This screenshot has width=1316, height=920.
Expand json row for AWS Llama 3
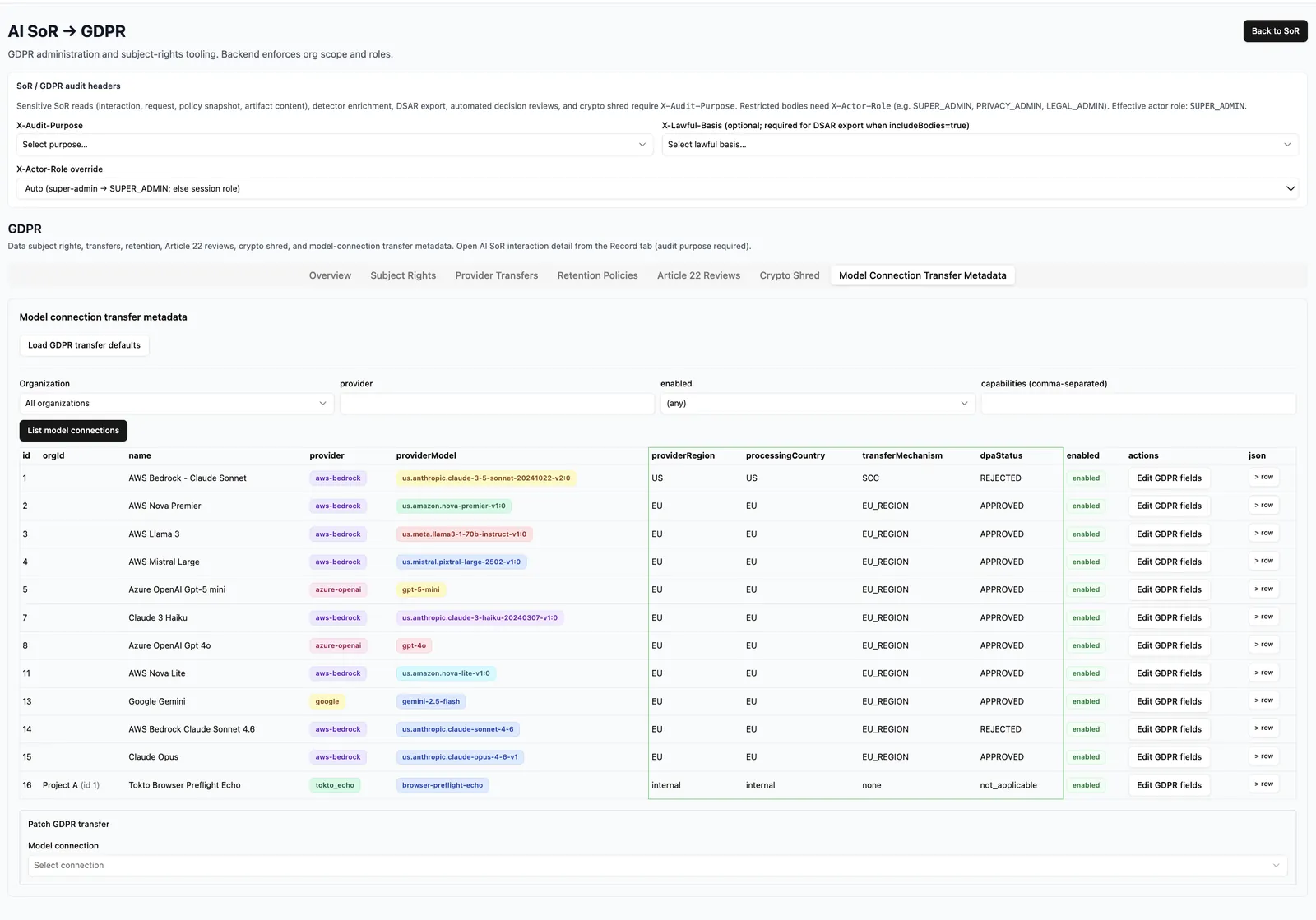[x=1263, y=534]
